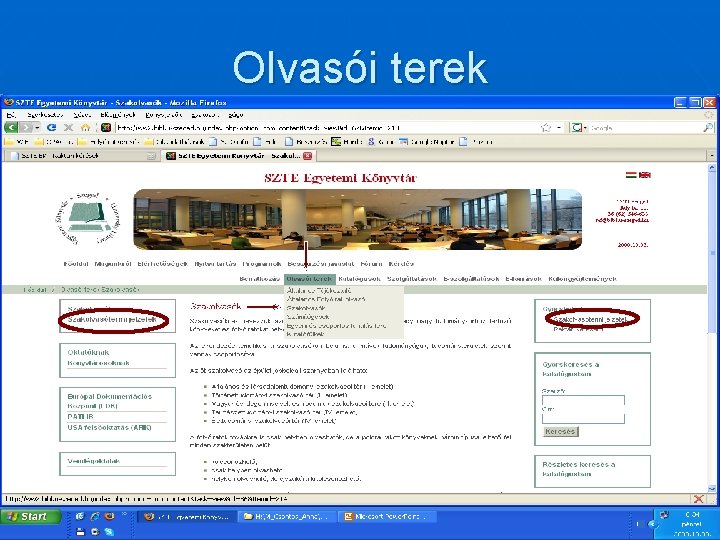720x540 pixels.
Task: Go back with Firefox back arrow
Action: [11, 127]
